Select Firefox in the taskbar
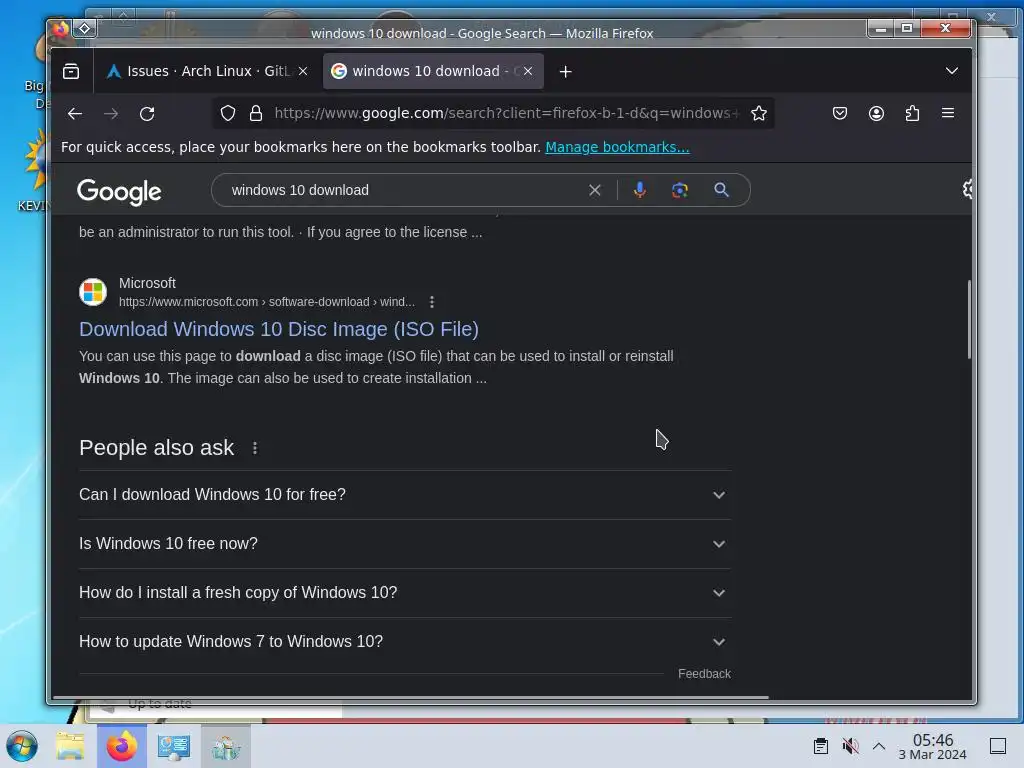 point(122,746)
